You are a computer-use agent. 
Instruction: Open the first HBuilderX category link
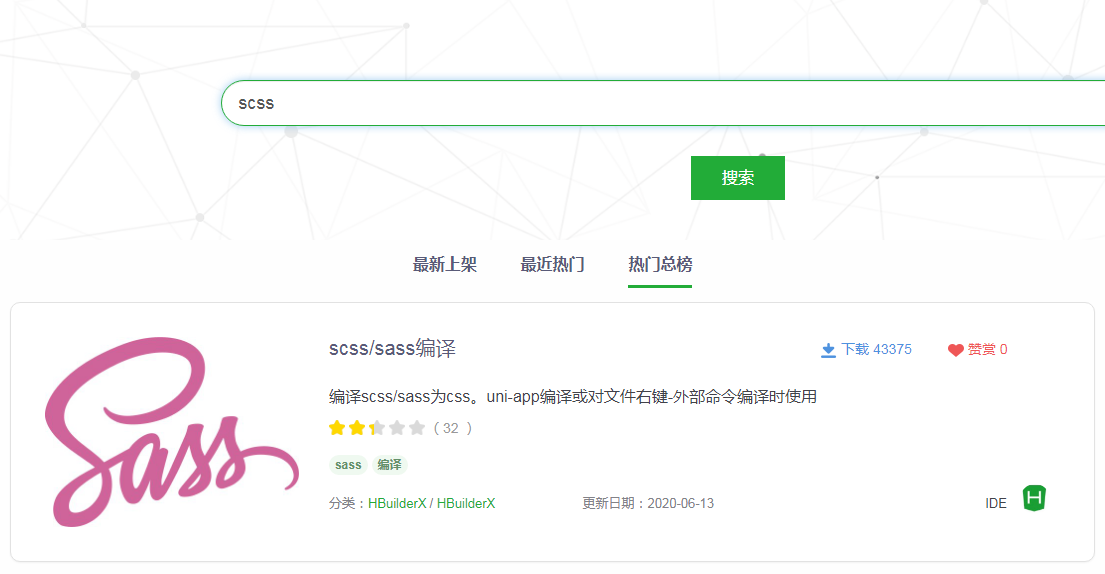pyautogui.click(x=397, y=504)
